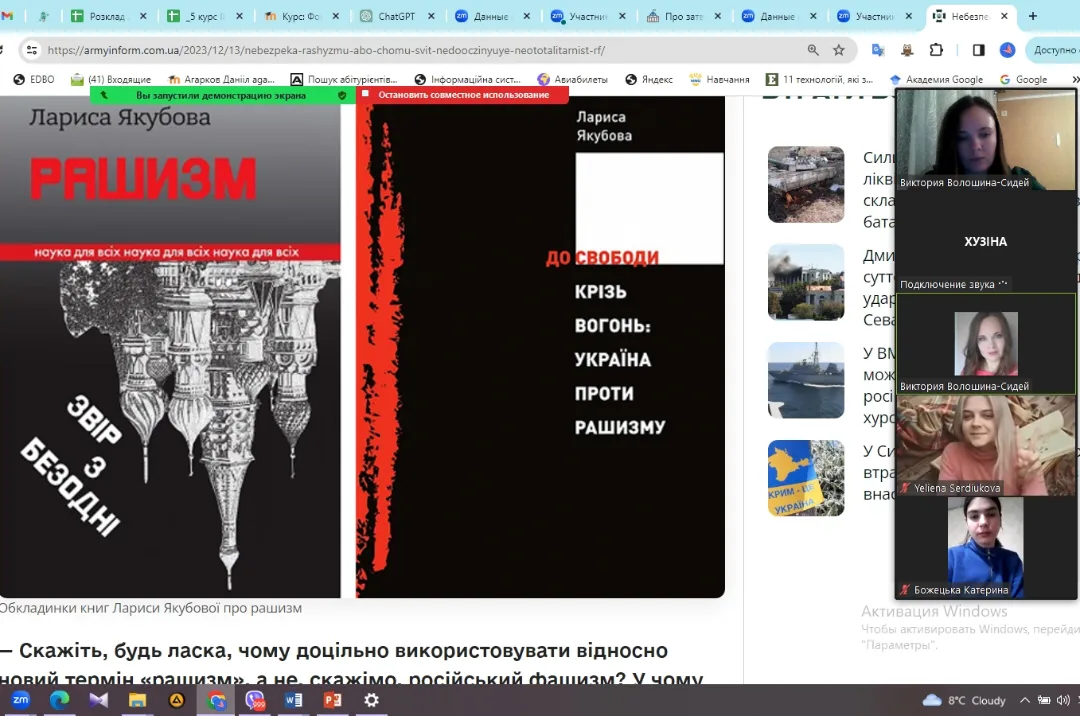
Task: Open the browser extensions puzzle icon
Action: (x=936, y=50)
